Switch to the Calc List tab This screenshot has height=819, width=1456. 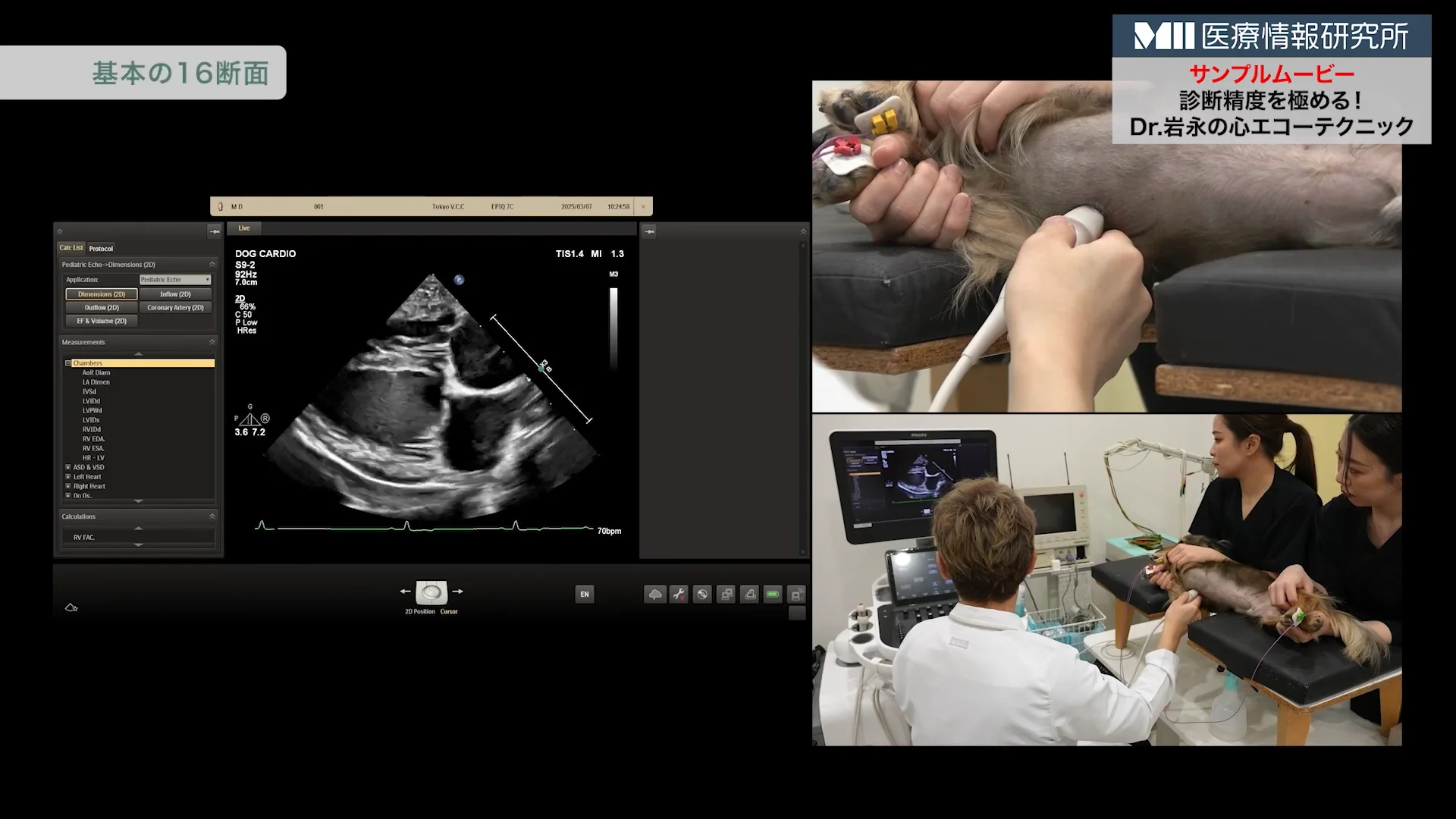coord(71,248)
